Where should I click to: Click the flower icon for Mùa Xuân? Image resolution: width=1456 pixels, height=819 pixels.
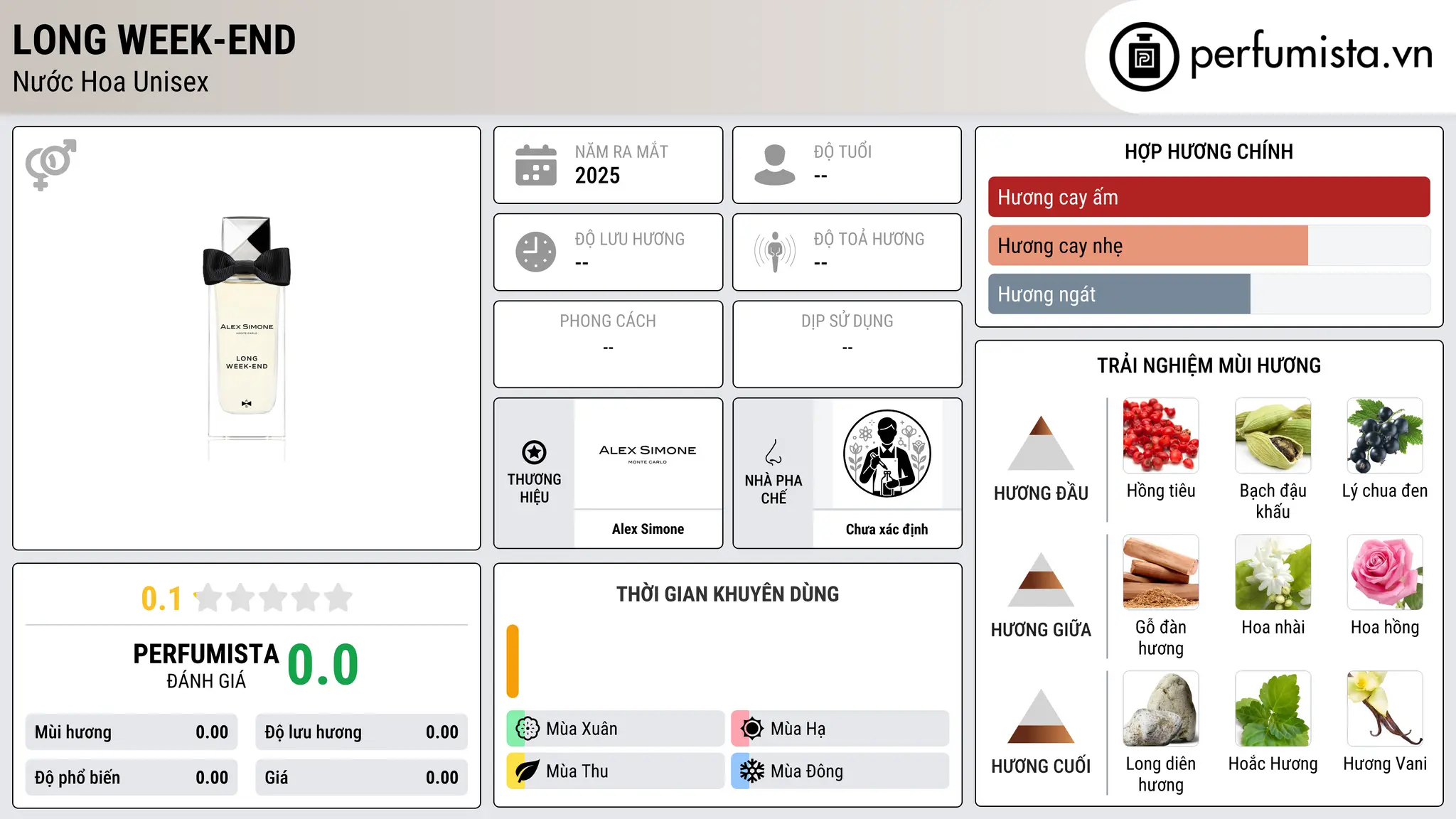[x=528, y=729]
